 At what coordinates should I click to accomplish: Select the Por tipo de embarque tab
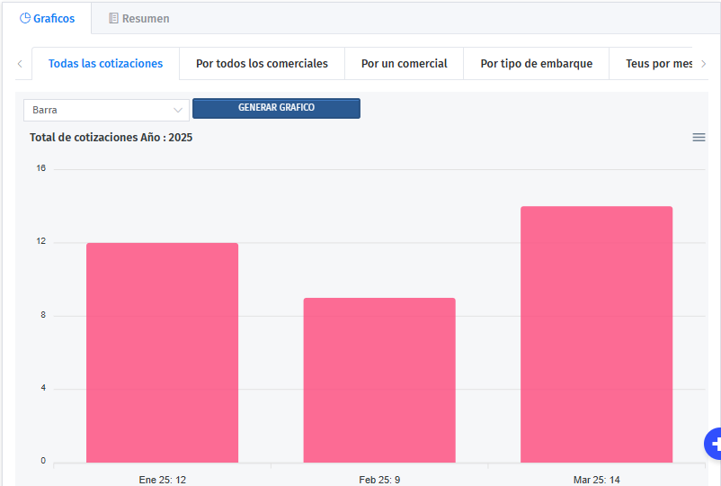click(536, 63)
